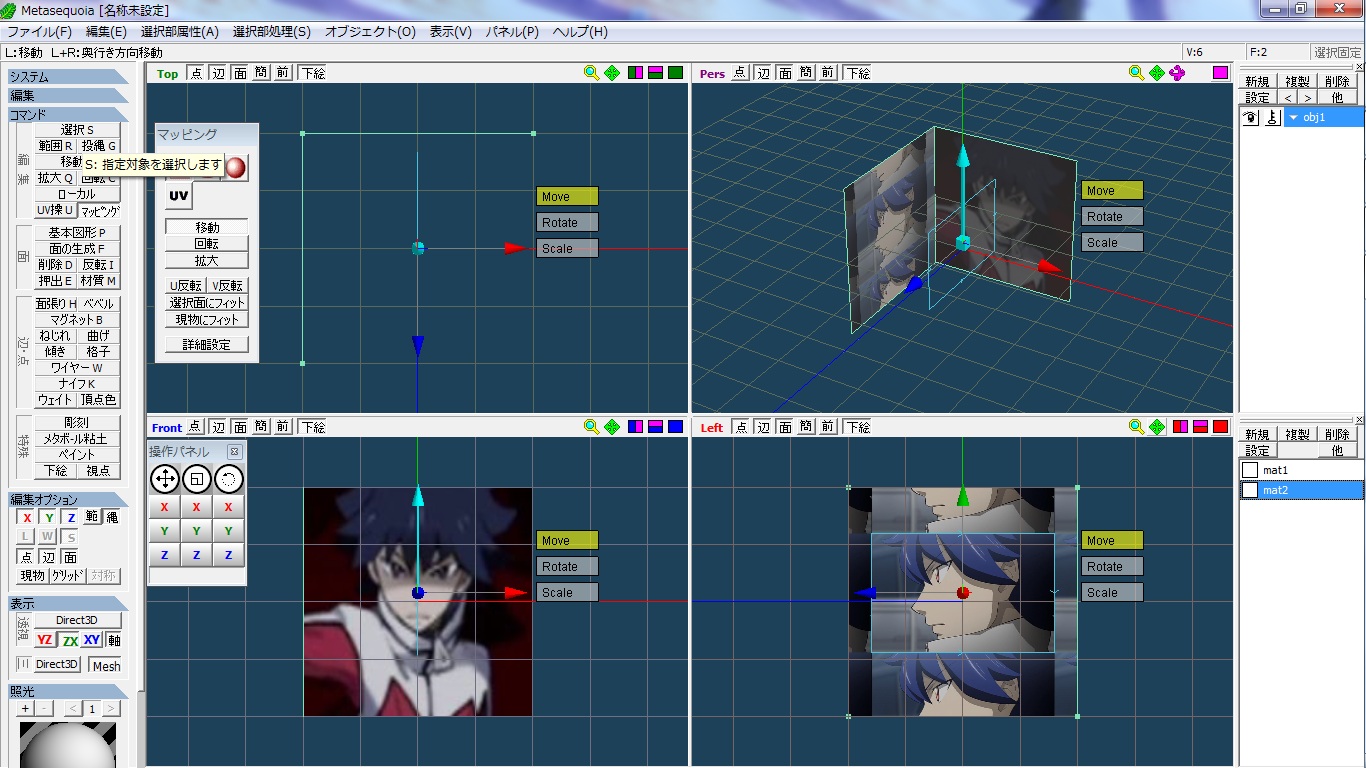Screen dimensions: 1366x768
Task: Click the solid green square icon in the Top view header
Action: pyautogui.click(x=675, y=73)
